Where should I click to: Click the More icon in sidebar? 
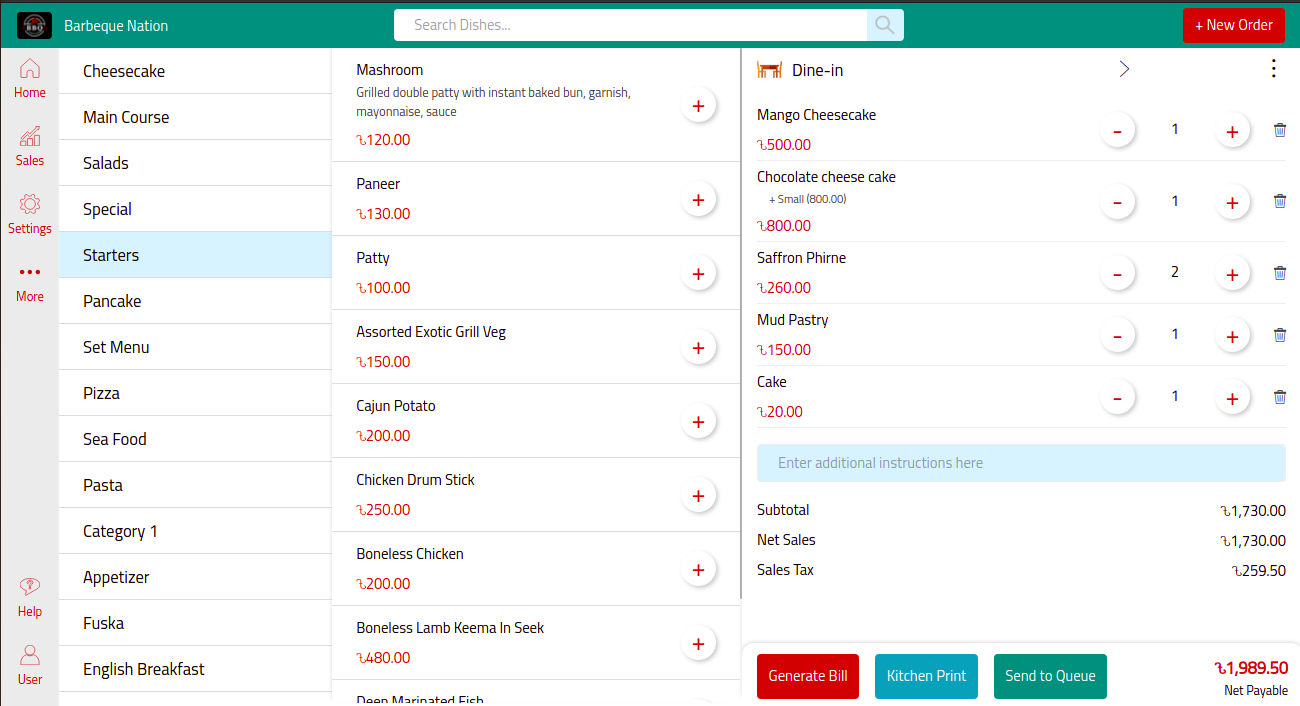29,280
